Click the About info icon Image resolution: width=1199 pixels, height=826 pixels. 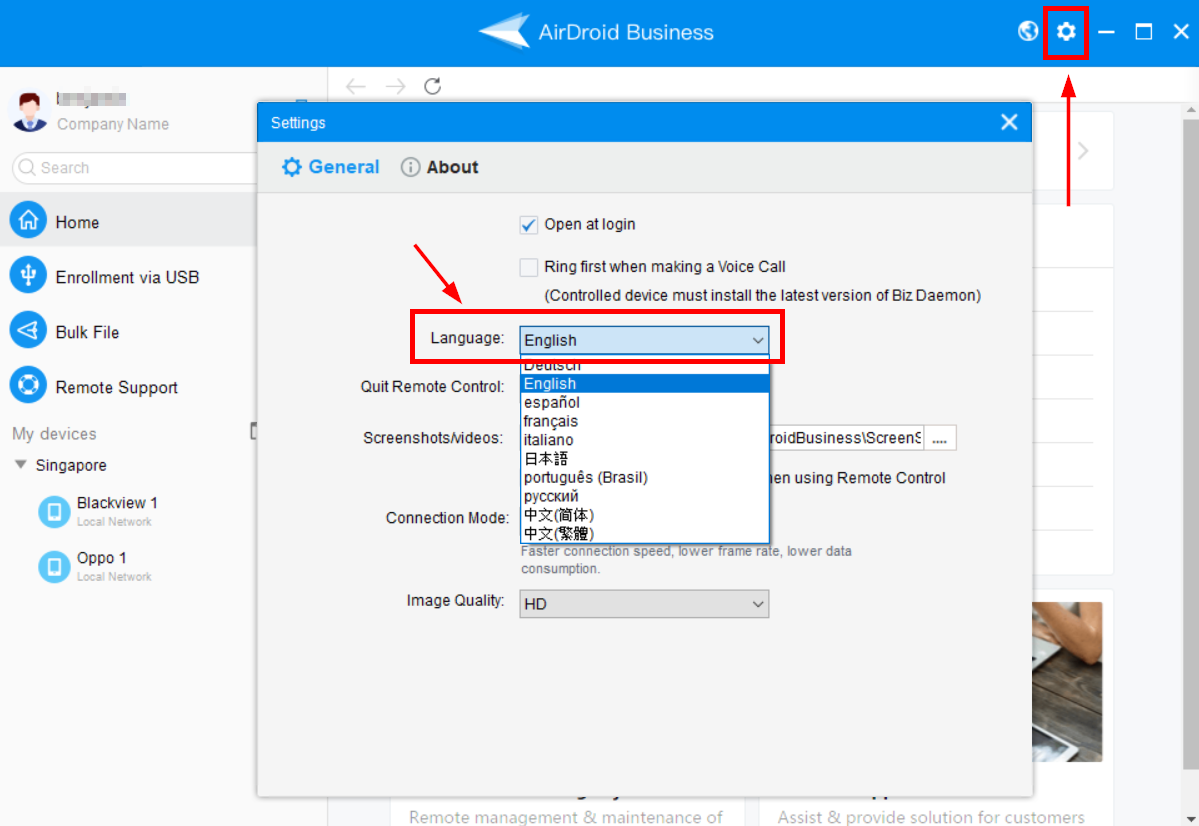pos(411,167)
